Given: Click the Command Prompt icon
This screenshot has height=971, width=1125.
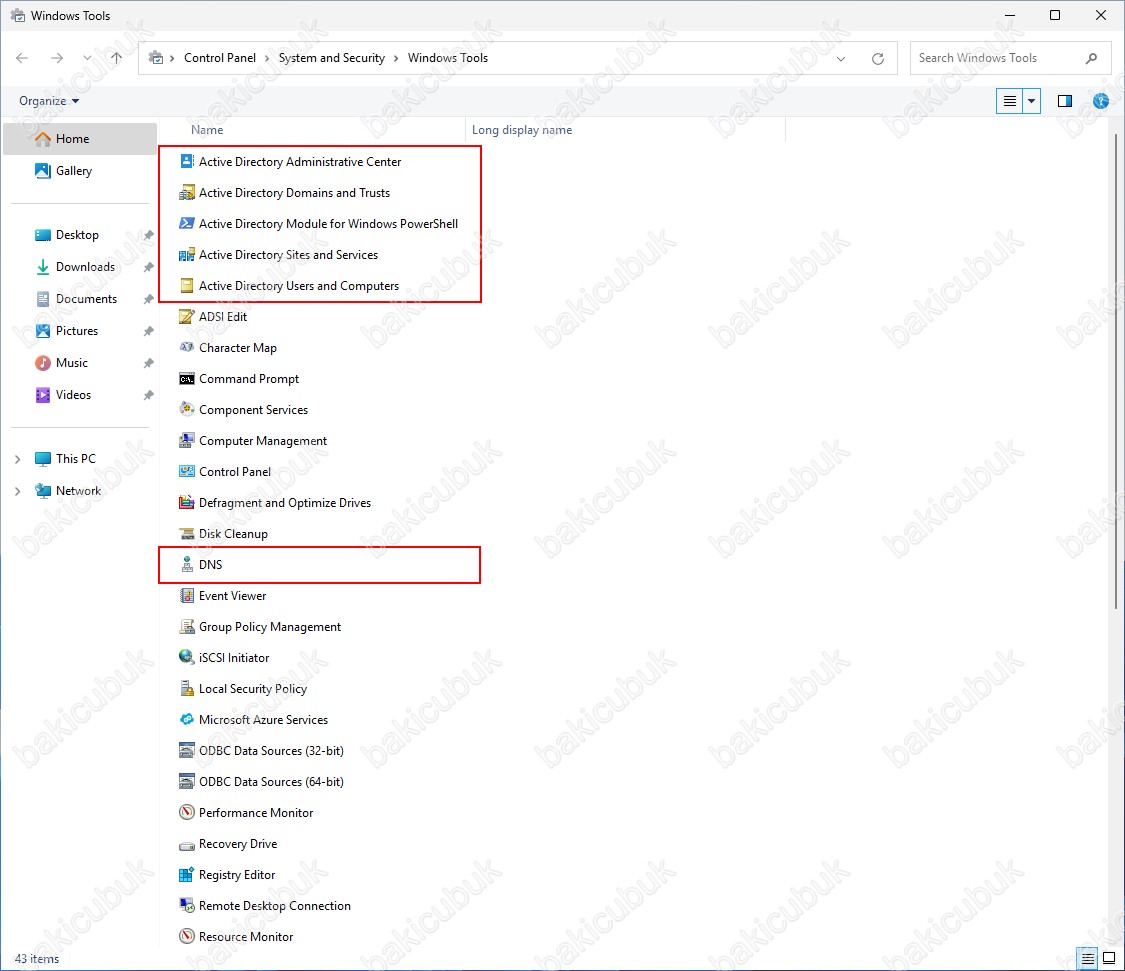Looking at the screenshot, I should 187,379.
